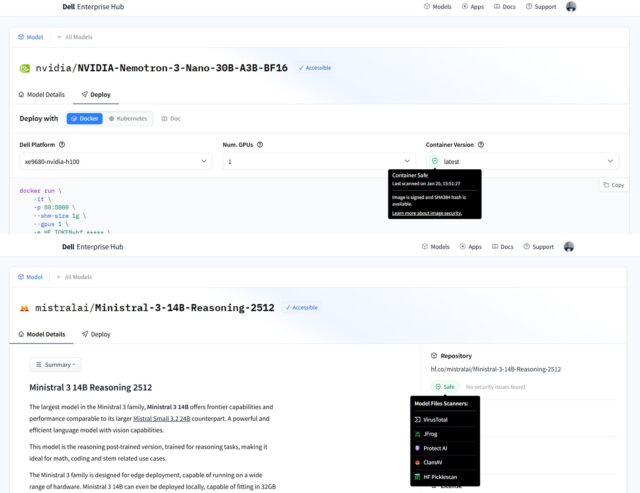Switch deploy method to Kubernetes
The width and height of the screenshot is (640, 493).
click(x=129, y=118)
